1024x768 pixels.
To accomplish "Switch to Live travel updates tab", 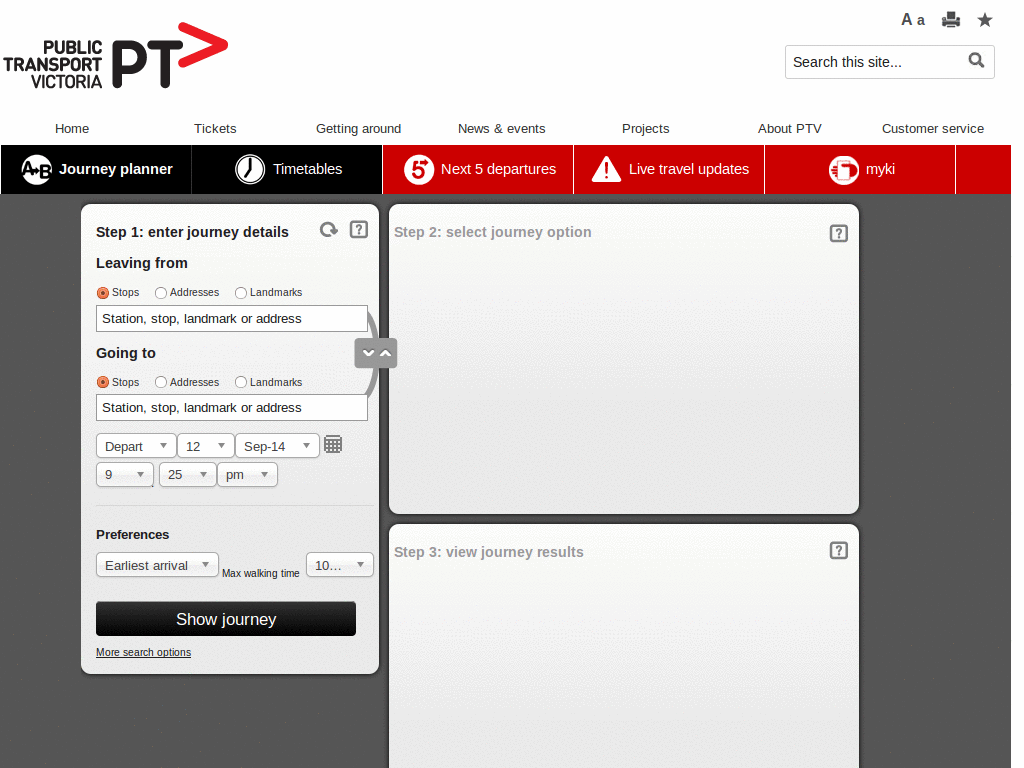I will click(x=669, y=170).
